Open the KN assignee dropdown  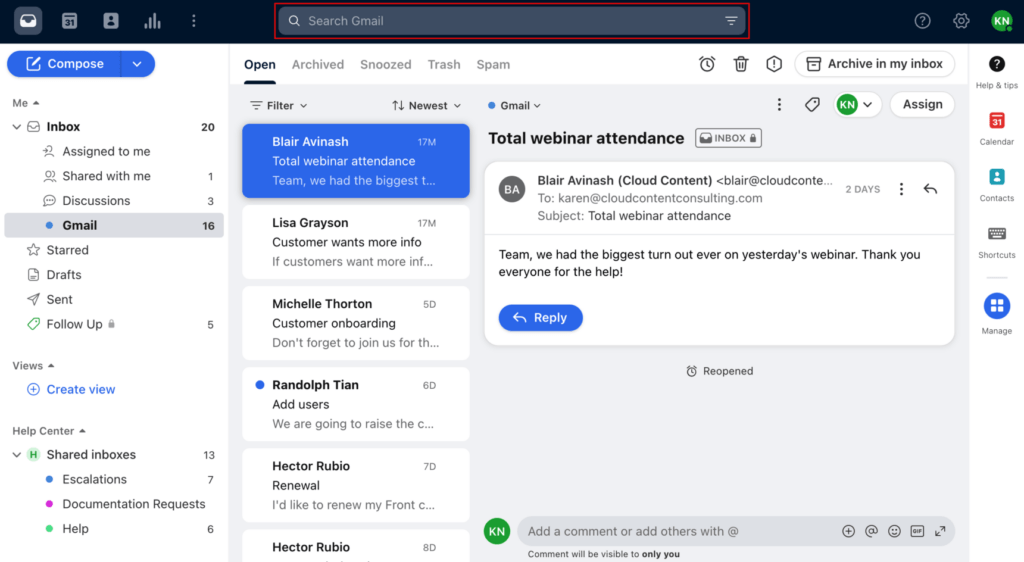857,104
